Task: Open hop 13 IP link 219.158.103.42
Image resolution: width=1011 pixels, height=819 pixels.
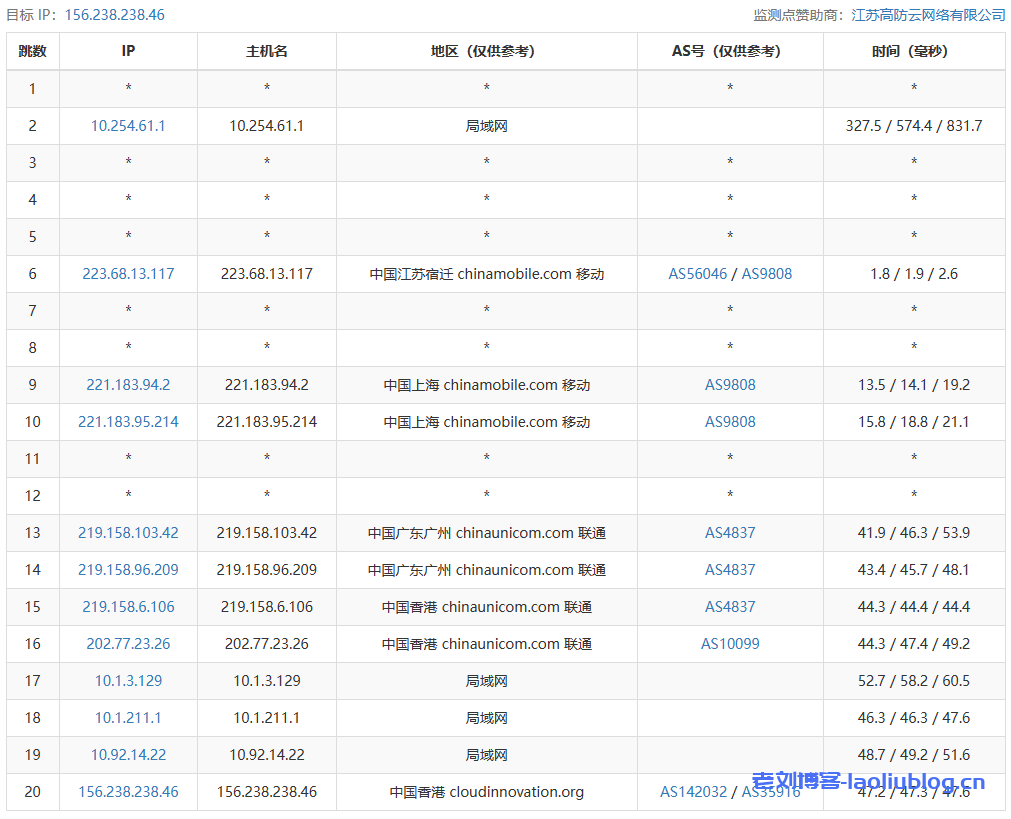Action: pyautogui.click(x=127, y=532)
